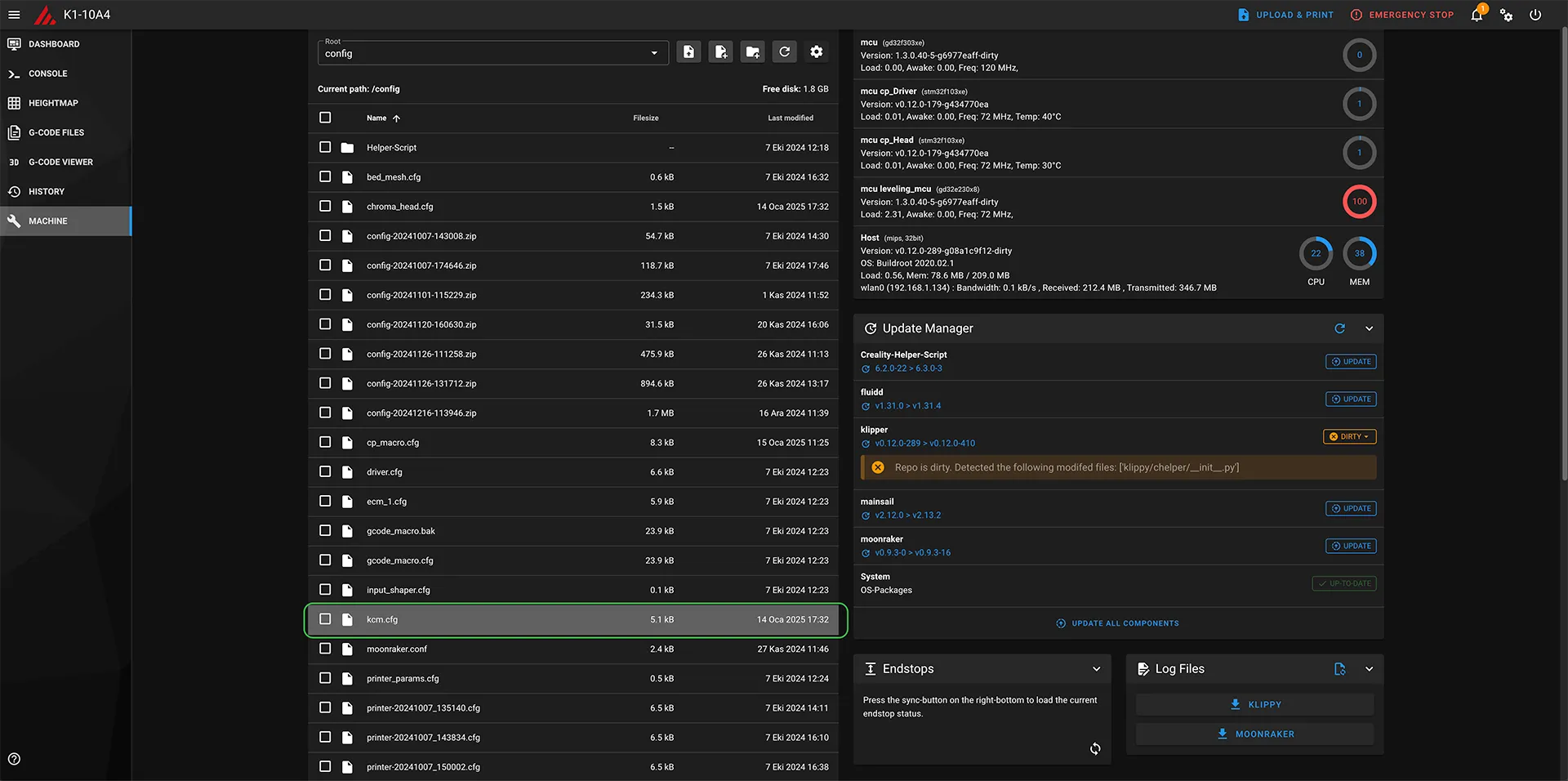Viewport: 1568px width, 781px height.
Task: Click the Host MEM usage gauge
Action: tap(1359, 253)
